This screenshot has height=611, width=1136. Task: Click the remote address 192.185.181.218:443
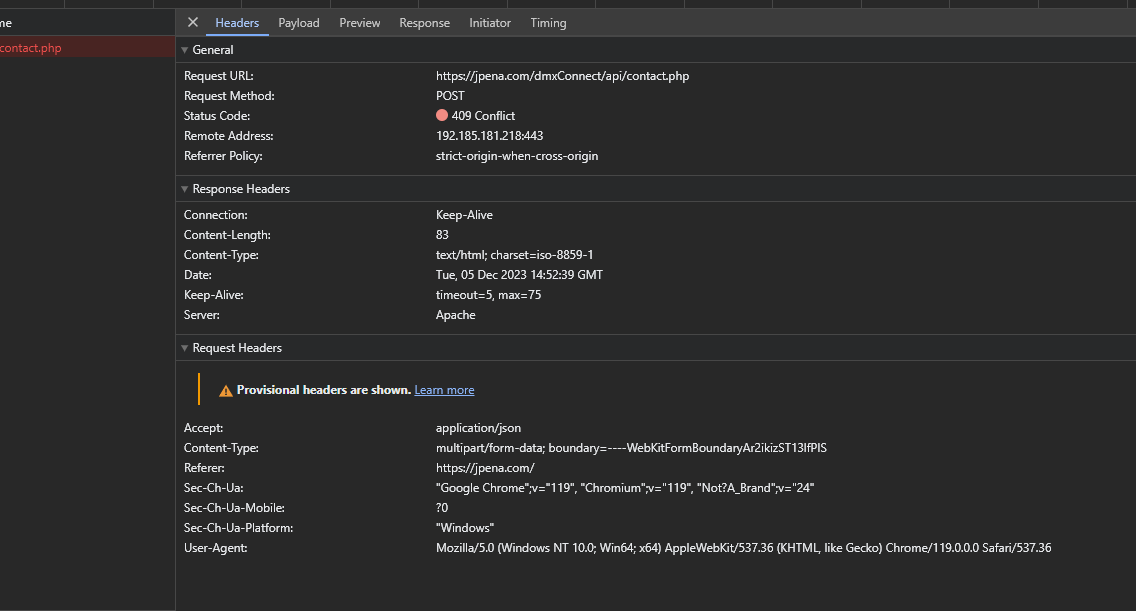click(x=490, y=136)
